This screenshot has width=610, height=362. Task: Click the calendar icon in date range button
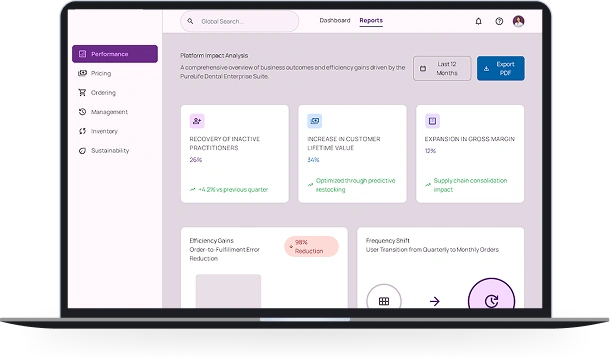click(x=423, y=69)
